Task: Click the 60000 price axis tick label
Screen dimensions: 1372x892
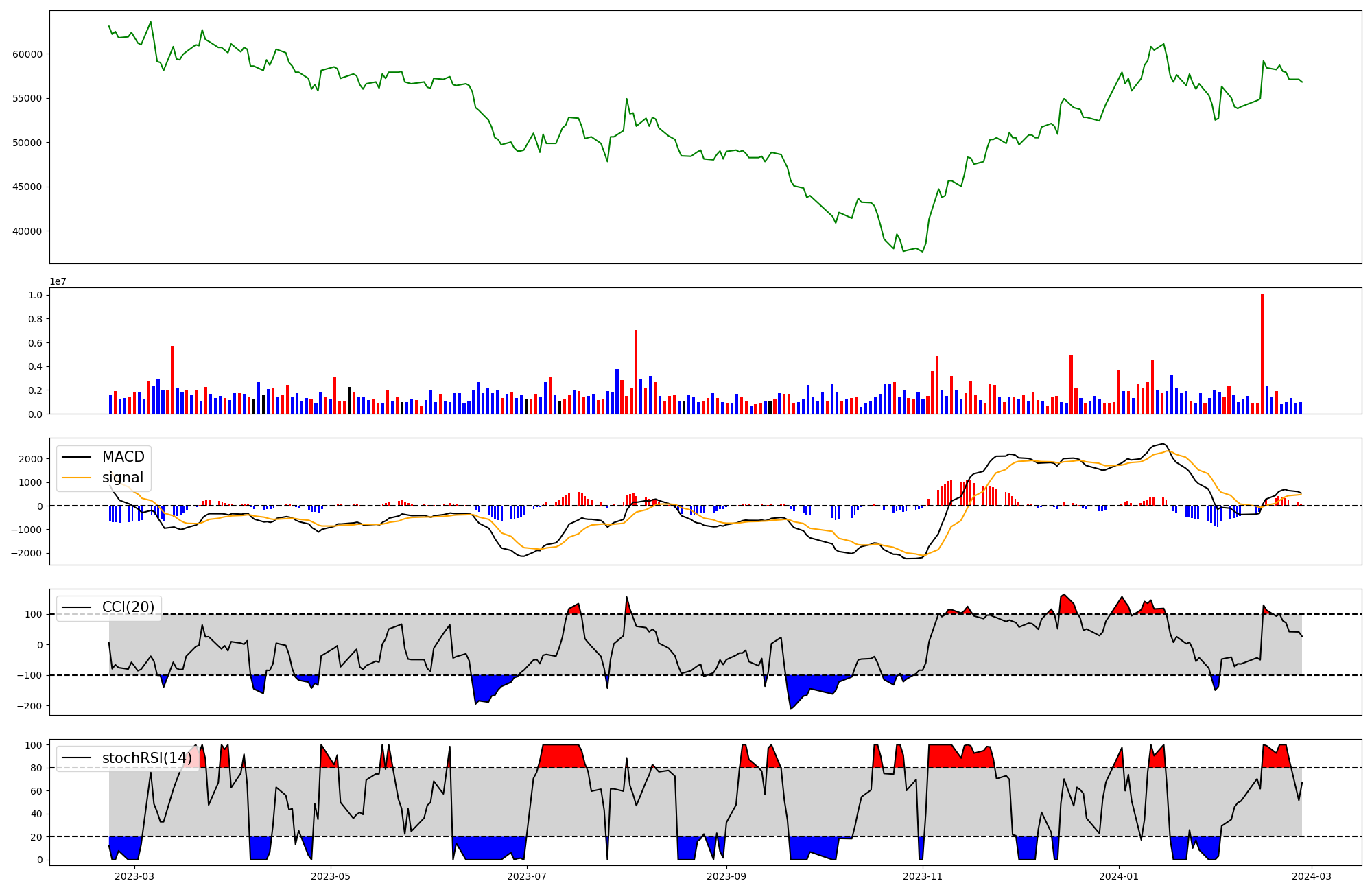Action: pos(27,54)
